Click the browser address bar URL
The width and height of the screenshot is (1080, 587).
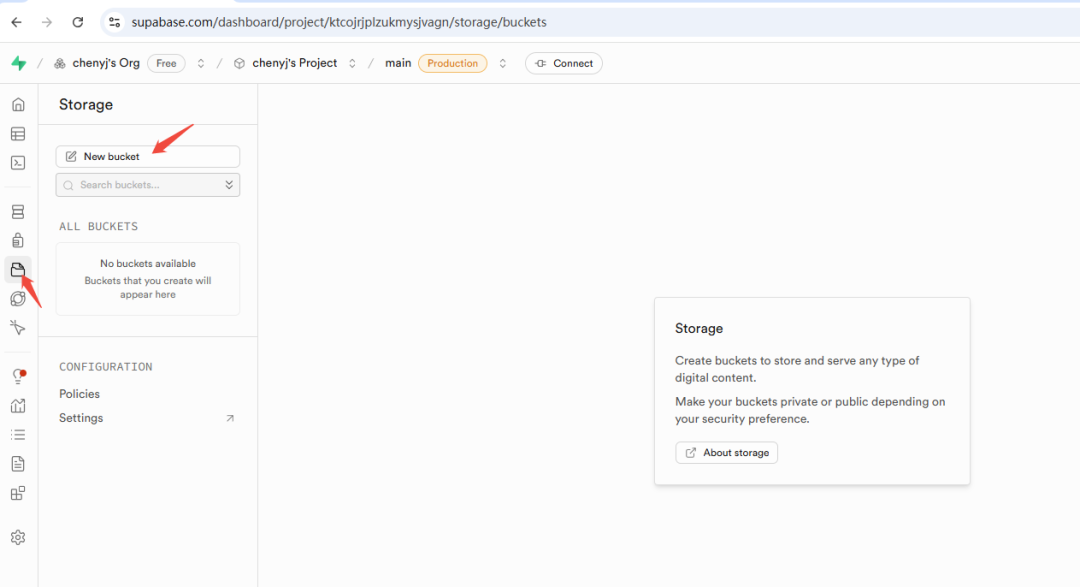(x=339, y=22)
